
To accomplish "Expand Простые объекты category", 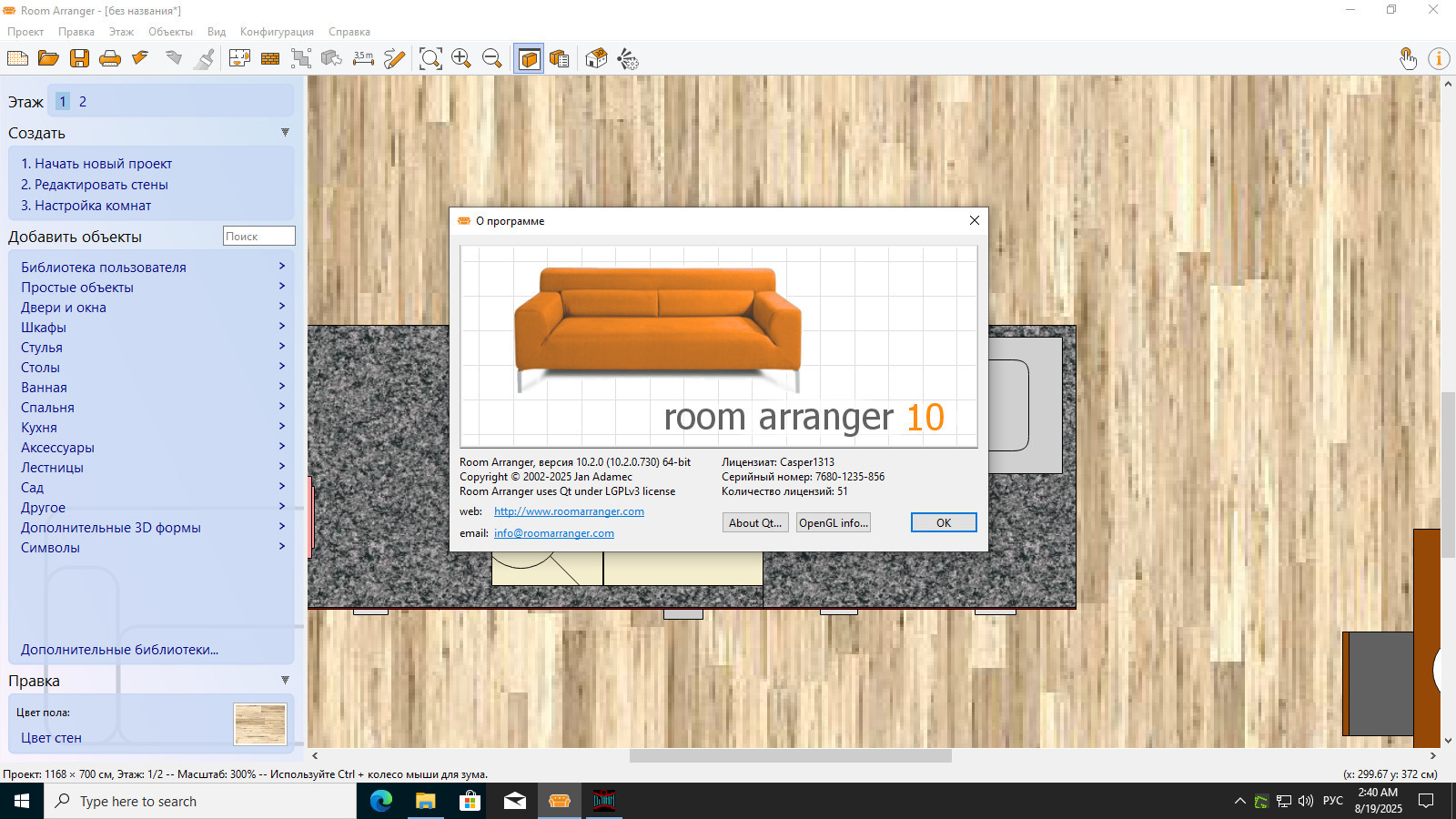I will (x=153, y=287).
